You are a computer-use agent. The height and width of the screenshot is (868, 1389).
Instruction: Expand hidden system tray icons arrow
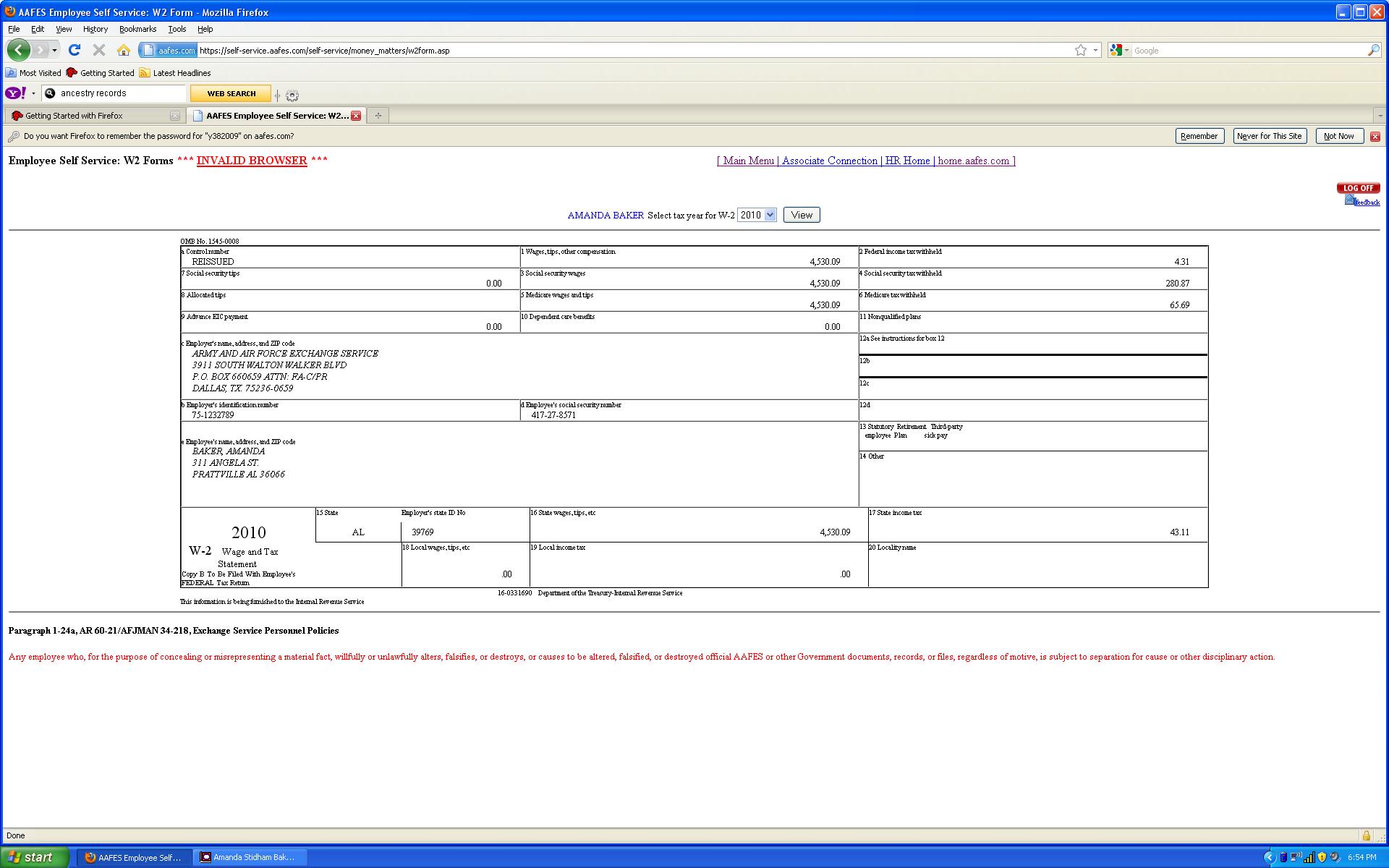click(1269, 857)
